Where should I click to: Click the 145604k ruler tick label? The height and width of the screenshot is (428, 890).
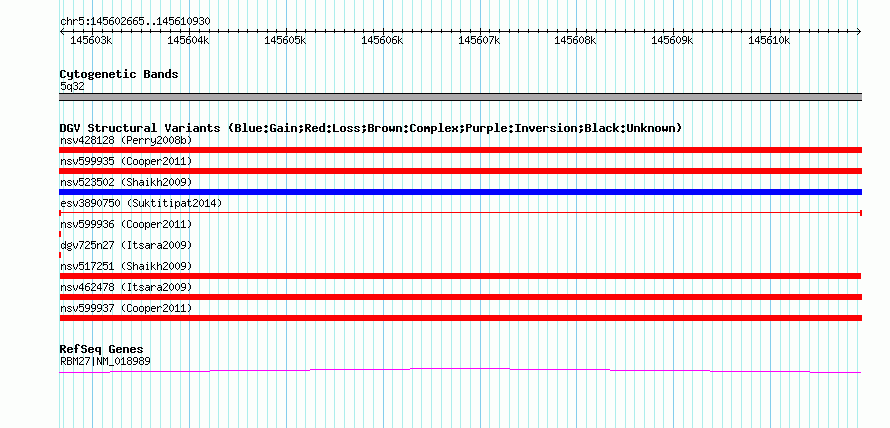(188, 41)
